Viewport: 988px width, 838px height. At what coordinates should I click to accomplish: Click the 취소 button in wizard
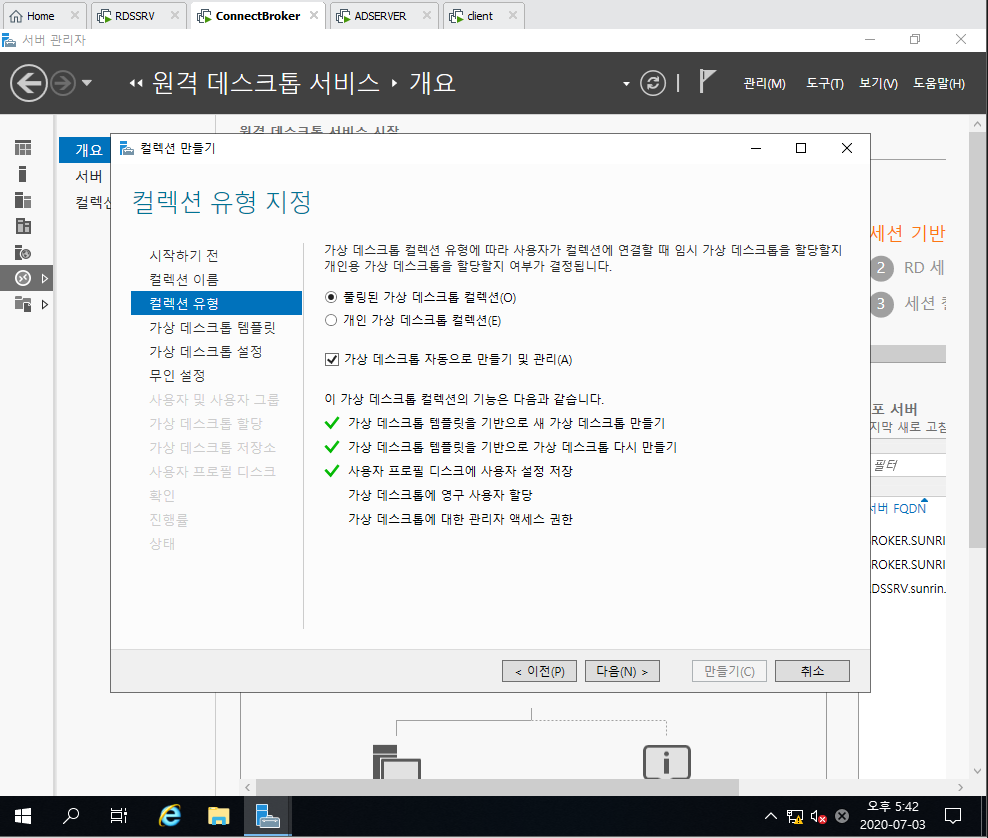click(812, 671)
